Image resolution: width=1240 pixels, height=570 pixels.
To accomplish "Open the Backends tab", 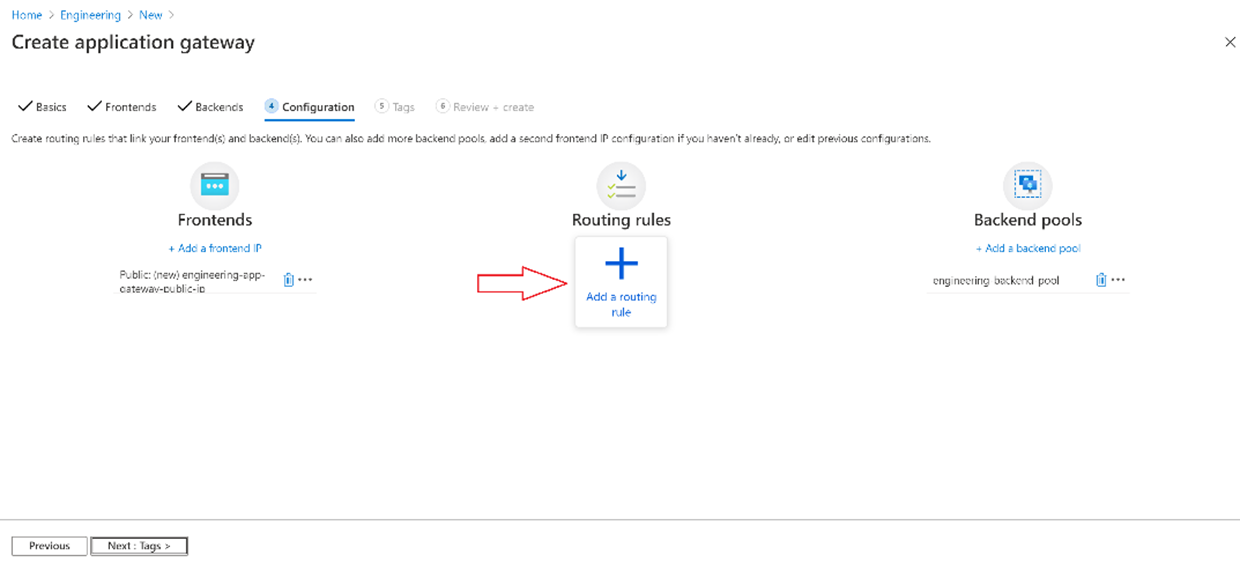I will [x=210, y=107].
